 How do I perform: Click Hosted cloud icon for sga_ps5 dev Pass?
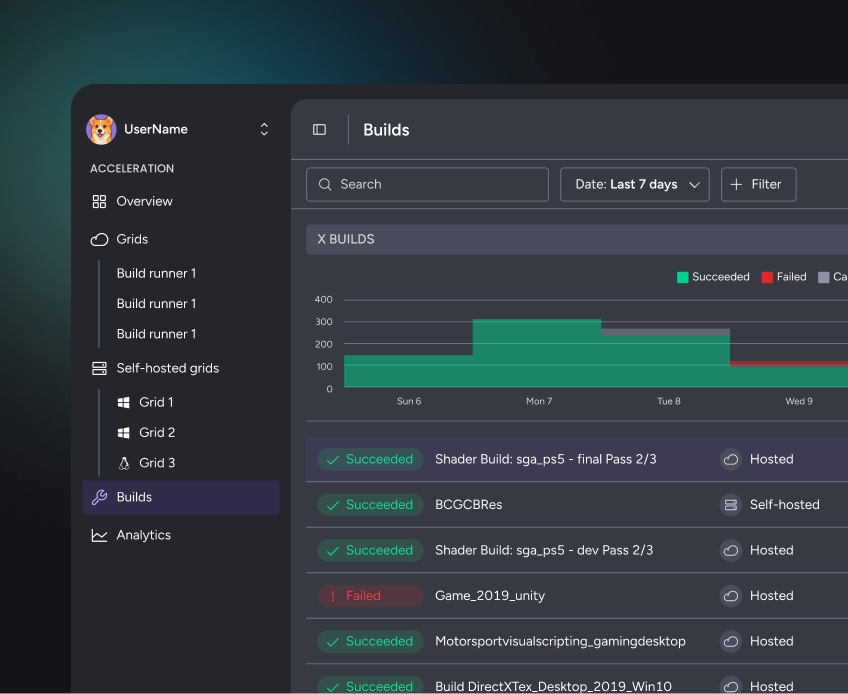pos(731,551)
